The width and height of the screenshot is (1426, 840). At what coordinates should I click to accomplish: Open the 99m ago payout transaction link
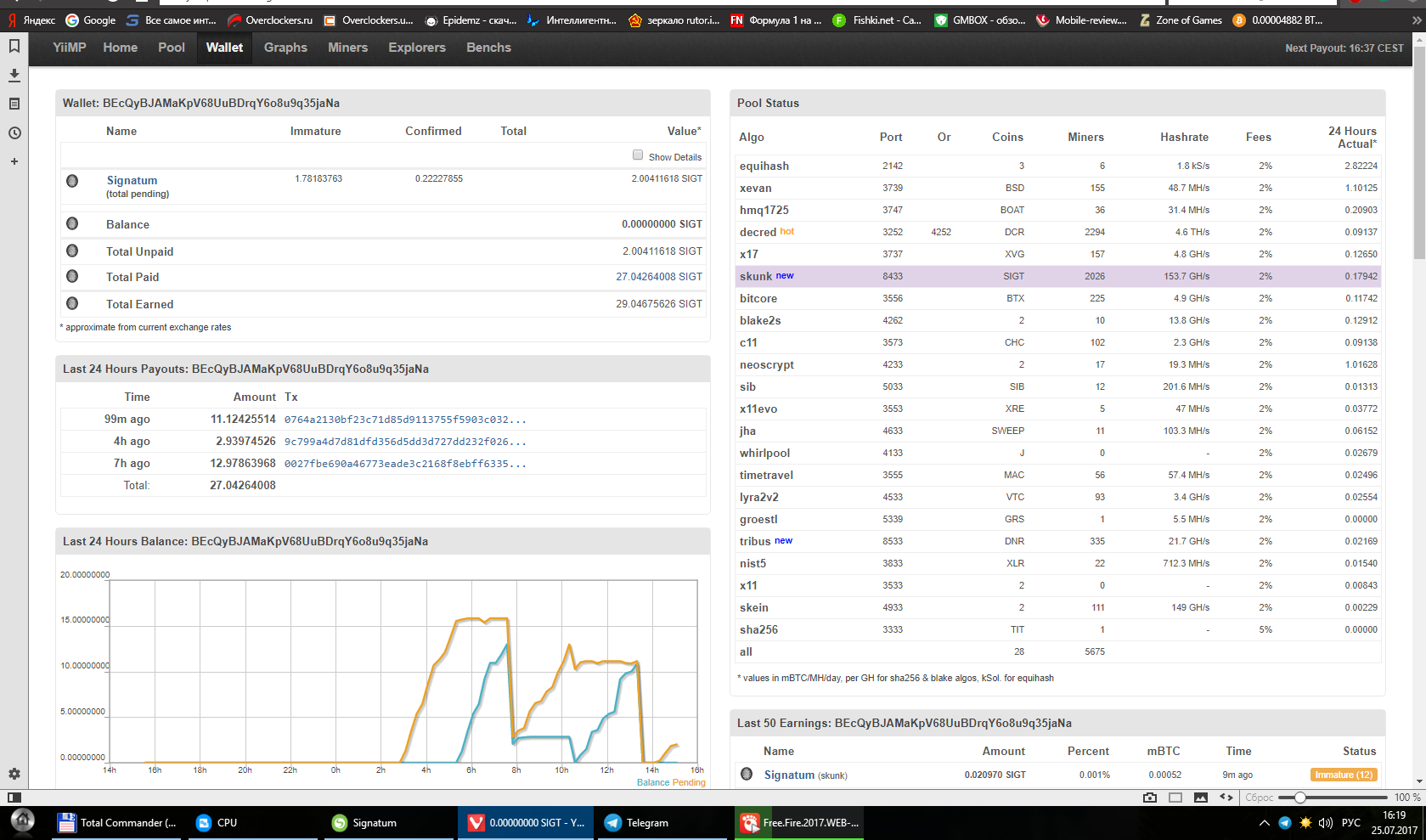(x=405, y=420)
